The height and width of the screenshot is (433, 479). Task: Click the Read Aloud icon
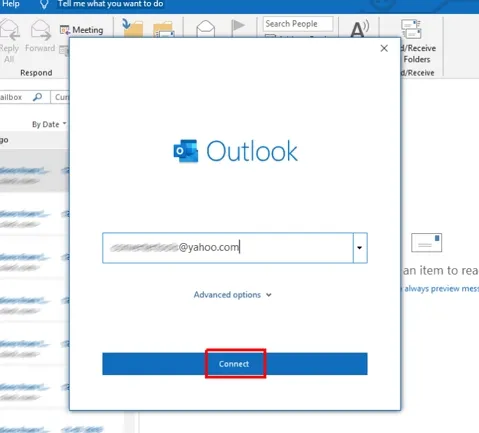pos(360,29)
